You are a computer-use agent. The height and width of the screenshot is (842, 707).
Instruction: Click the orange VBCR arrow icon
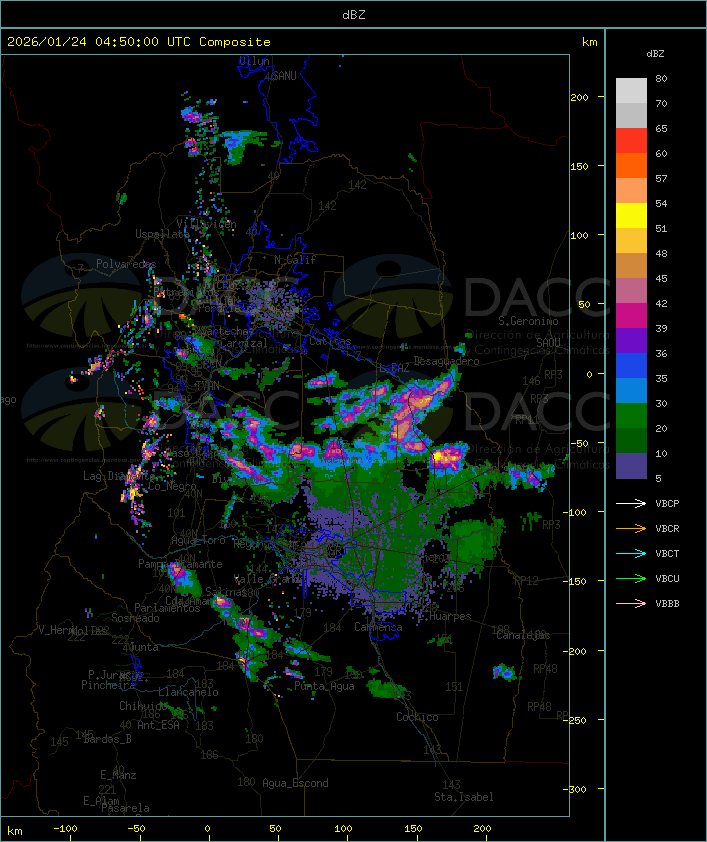(x=632, y=528)
